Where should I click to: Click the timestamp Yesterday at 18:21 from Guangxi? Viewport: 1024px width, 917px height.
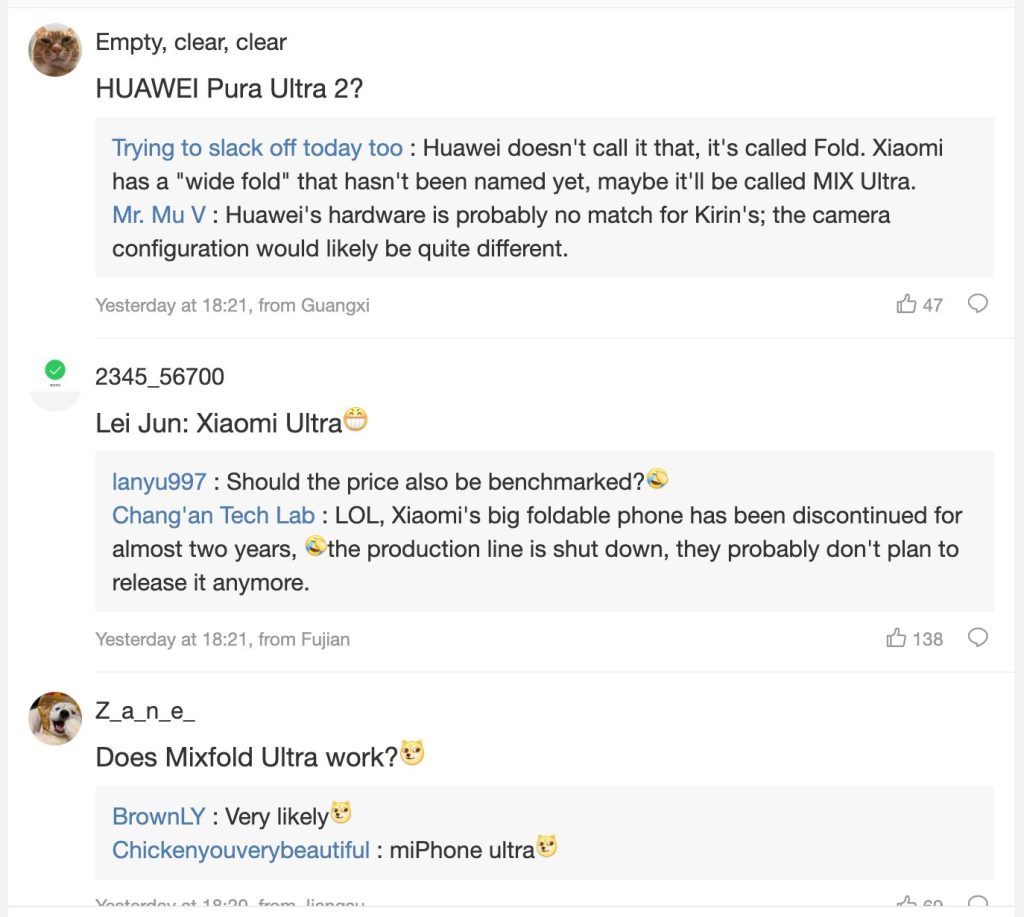pyautogui.click(x=232, y=305)
